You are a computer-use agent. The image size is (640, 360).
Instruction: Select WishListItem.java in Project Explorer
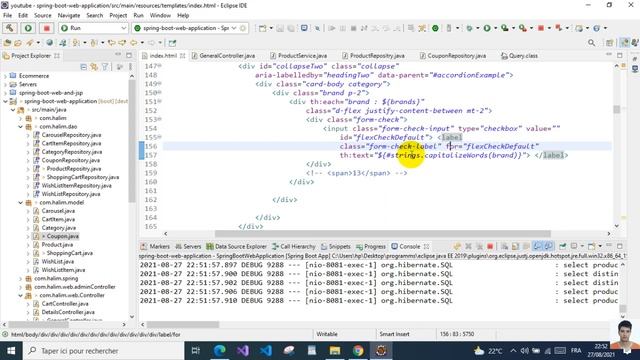click(x=63, y=270)
